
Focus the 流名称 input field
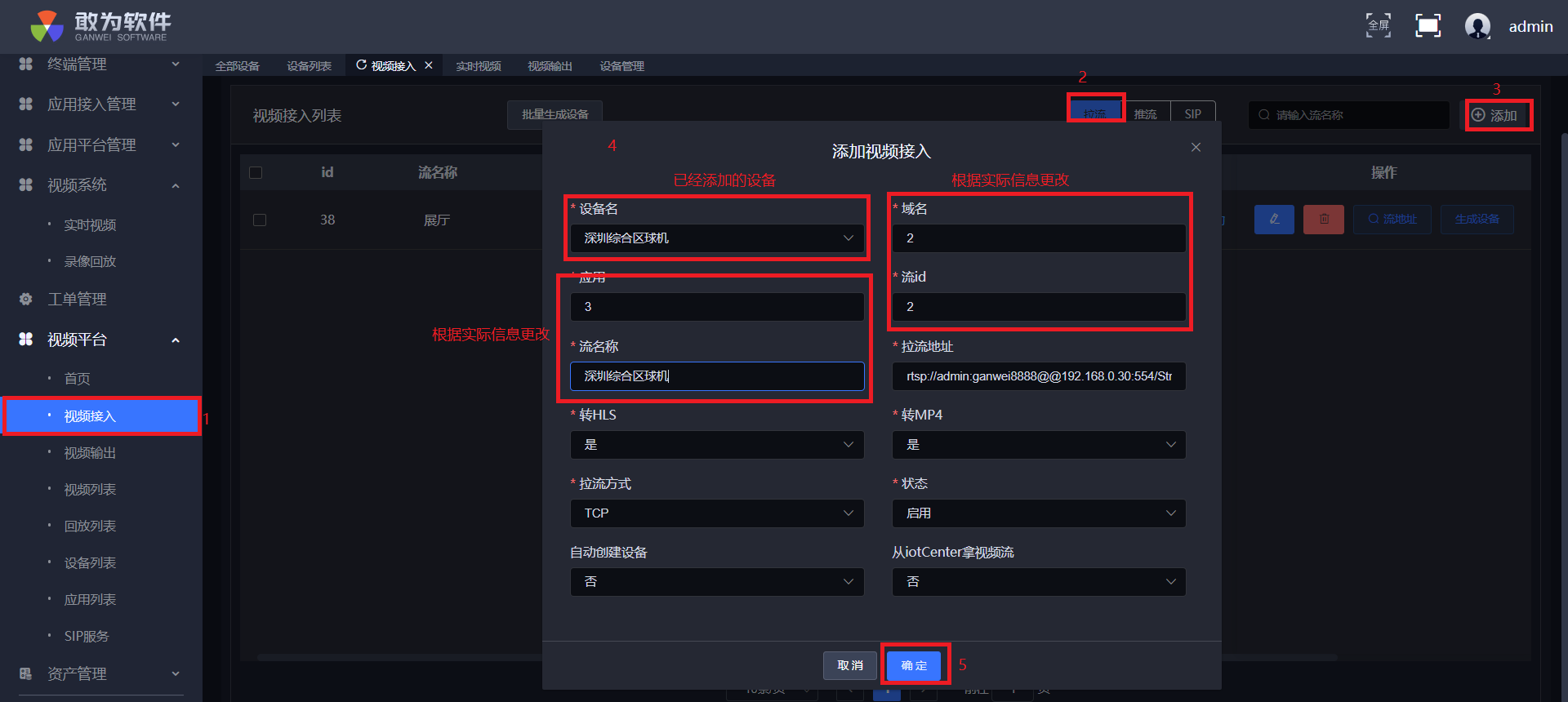[717, 376]
